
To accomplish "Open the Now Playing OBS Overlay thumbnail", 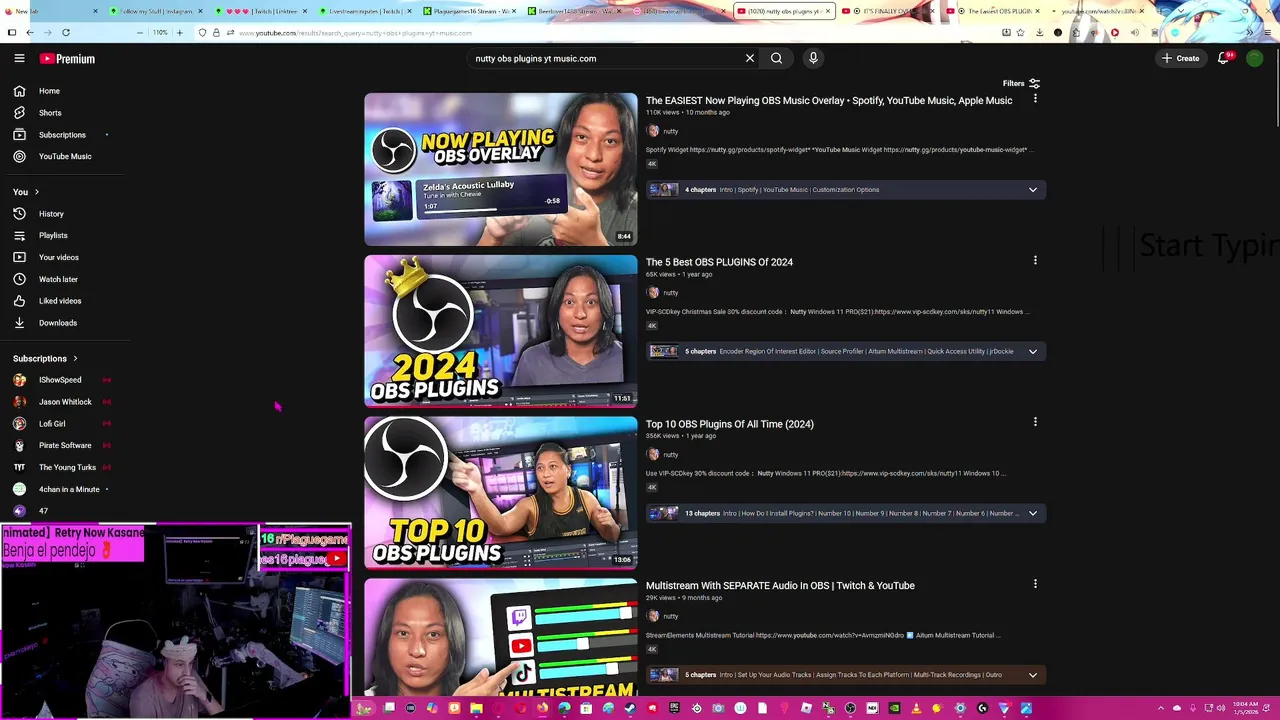I will 500,169.
